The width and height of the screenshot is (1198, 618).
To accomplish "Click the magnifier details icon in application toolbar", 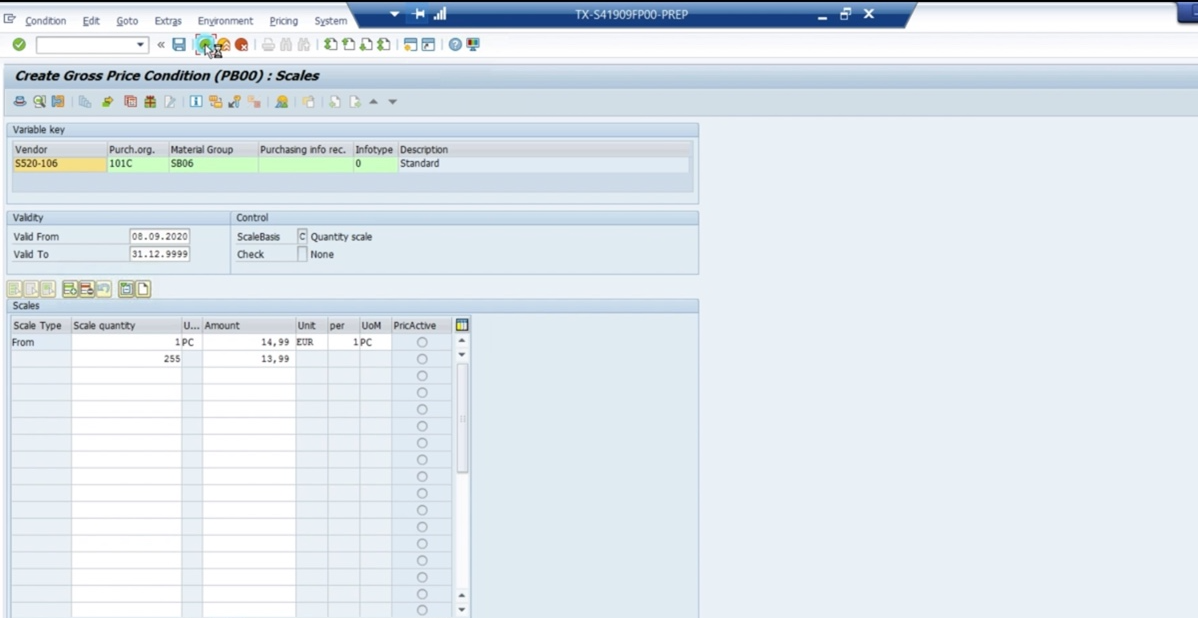I will coord(39,102).
